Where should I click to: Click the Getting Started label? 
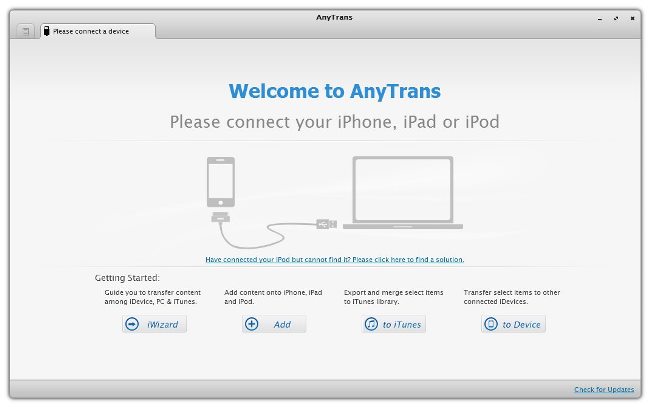tap(127, 278)
